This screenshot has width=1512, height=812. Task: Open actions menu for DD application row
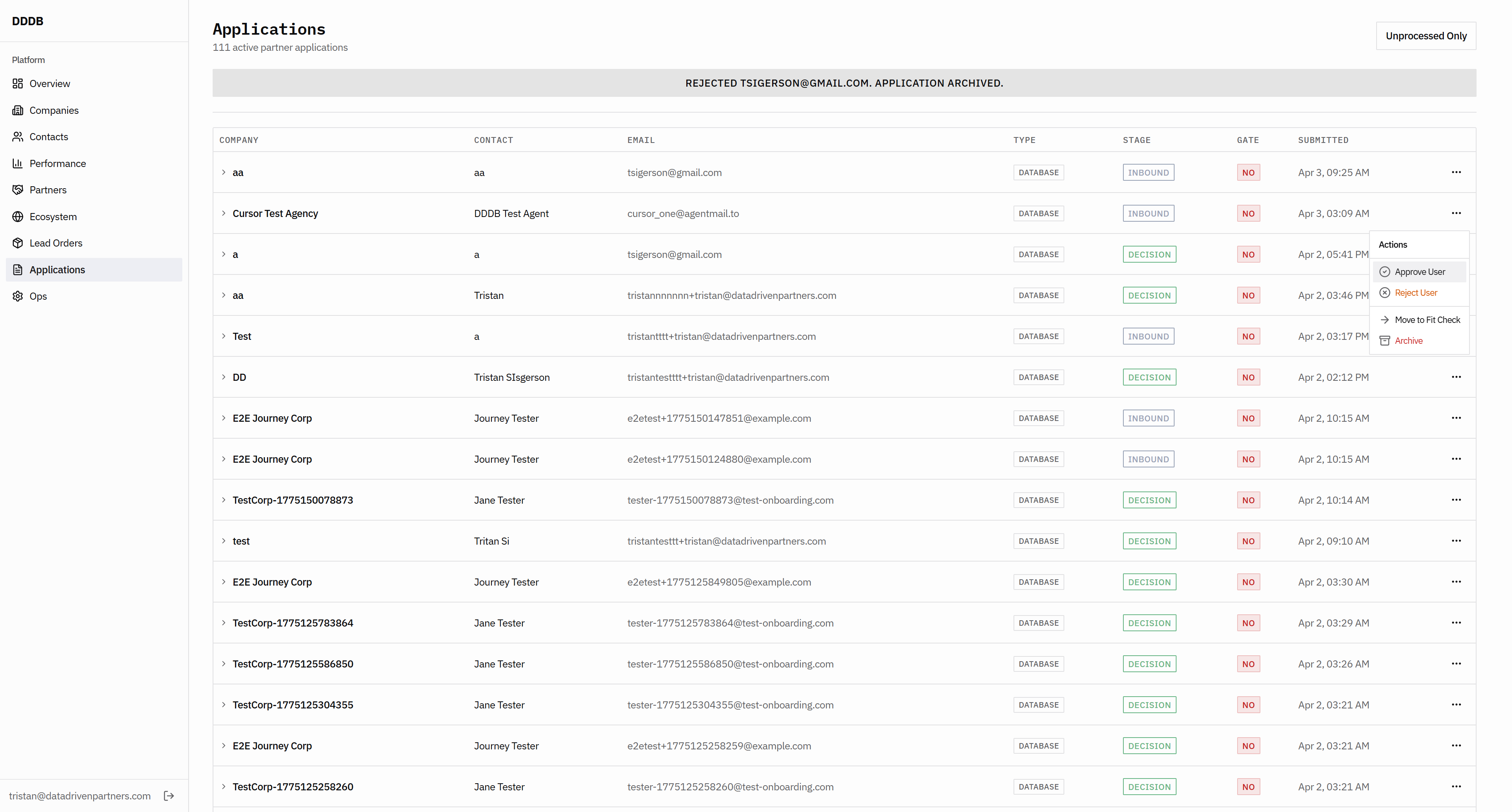click(x=1456, y=377)
